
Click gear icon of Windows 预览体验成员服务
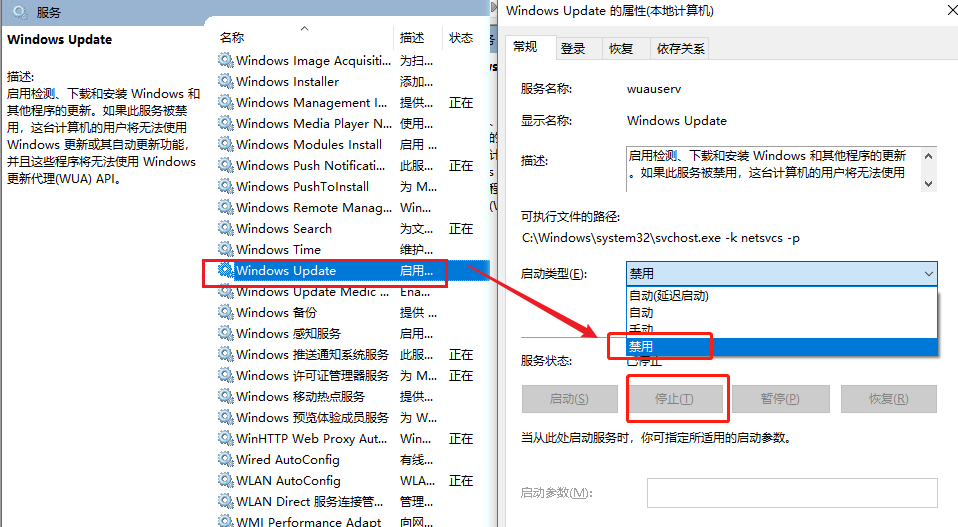226,417
